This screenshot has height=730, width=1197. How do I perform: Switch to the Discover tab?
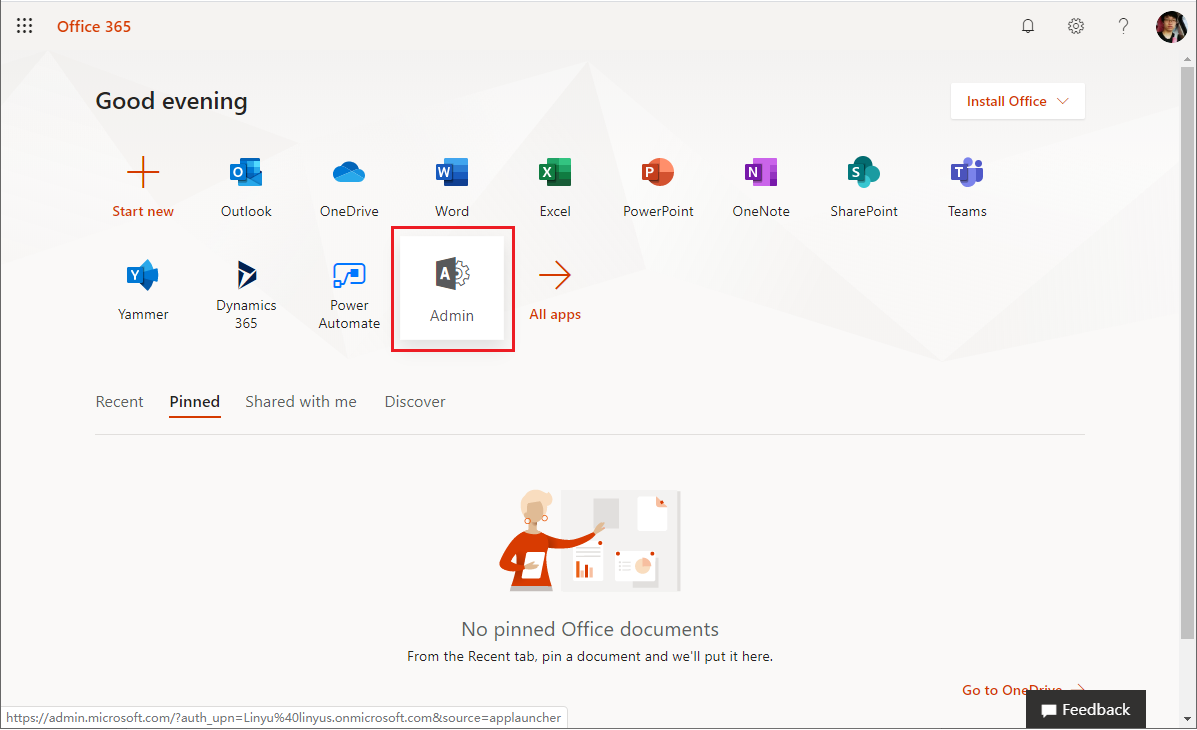(415, 402)
